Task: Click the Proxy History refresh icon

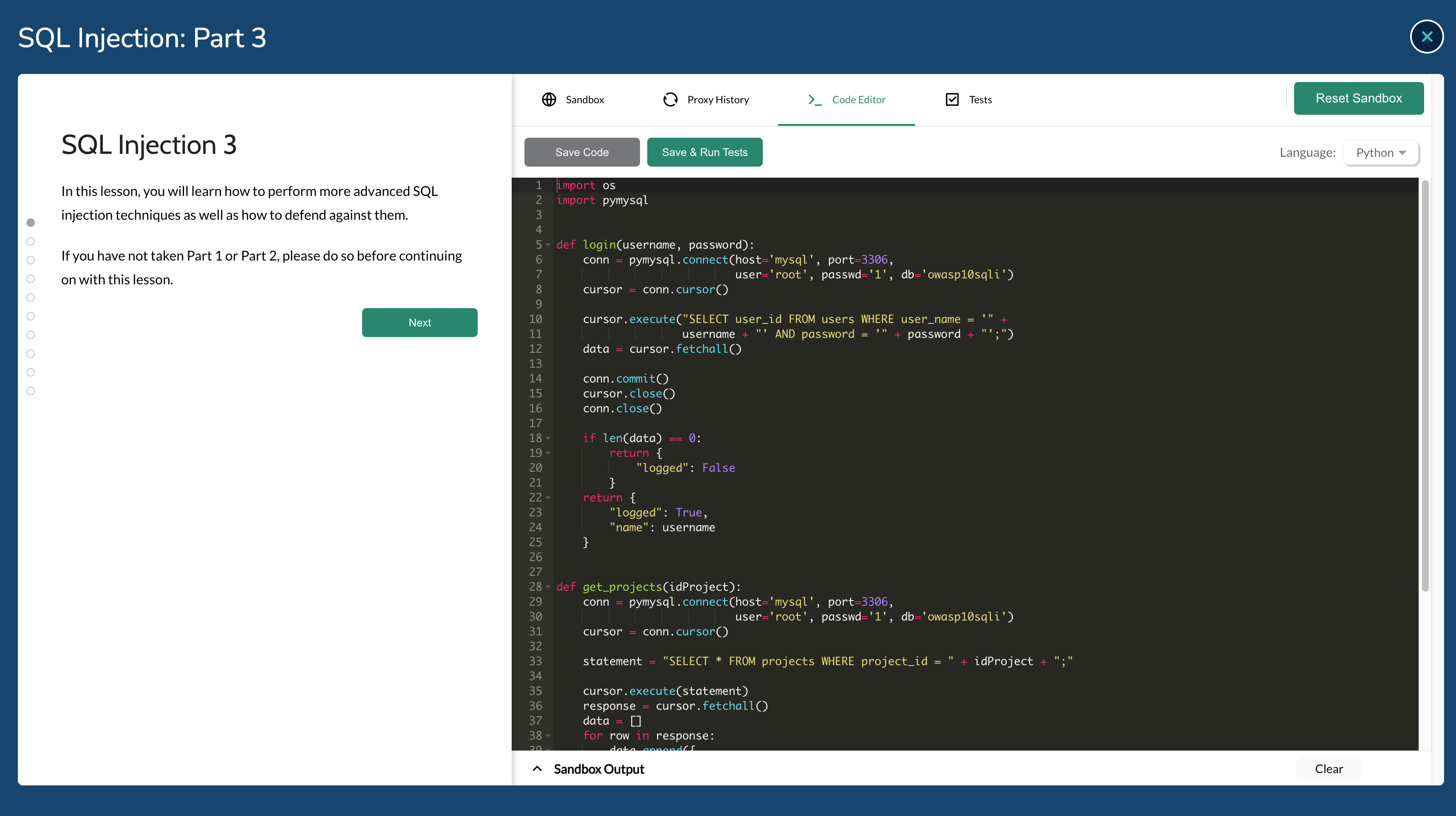Action: (670, 99)
